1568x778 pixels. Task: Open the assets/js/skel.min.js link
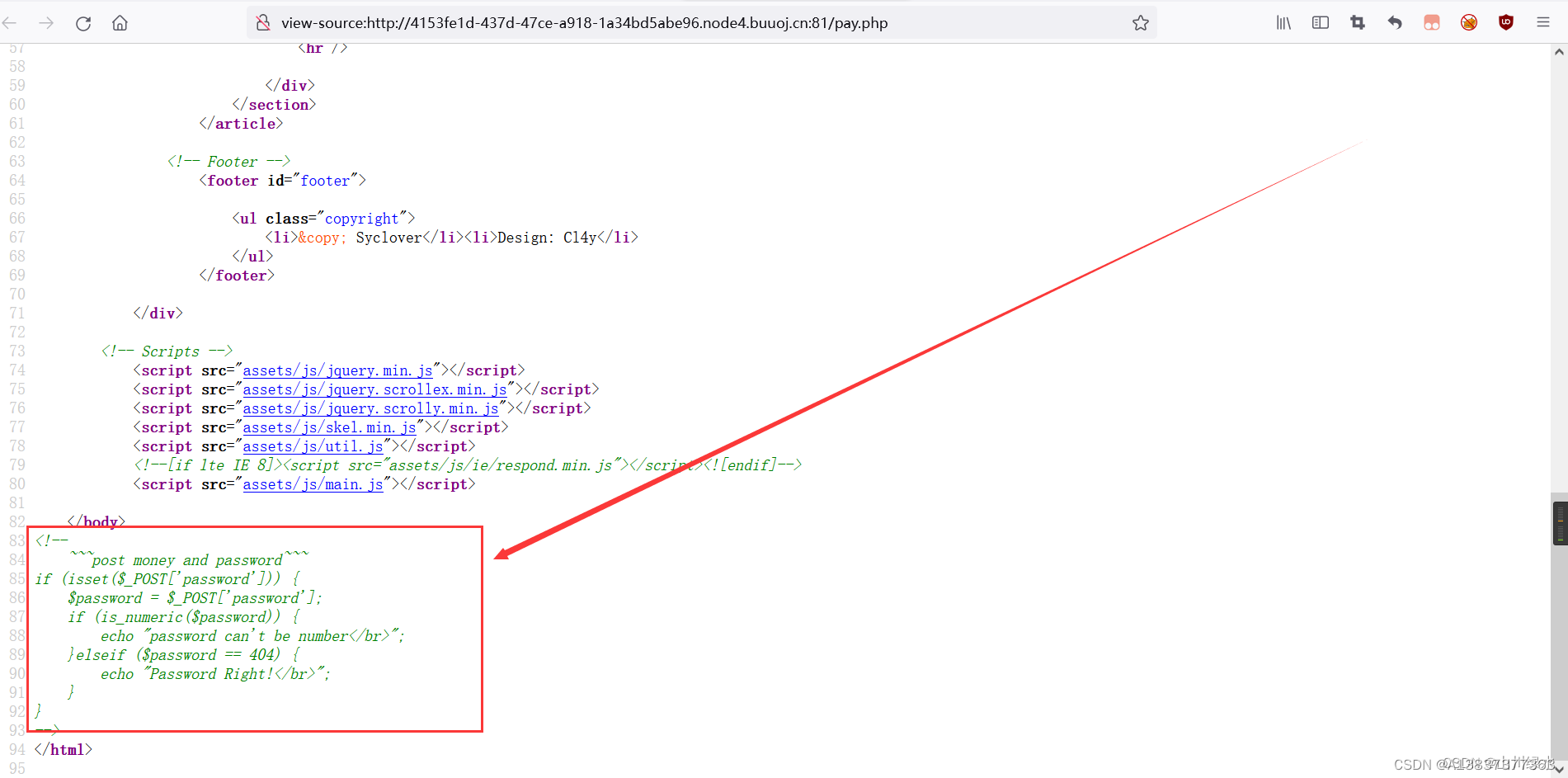(x=329, y=427)
